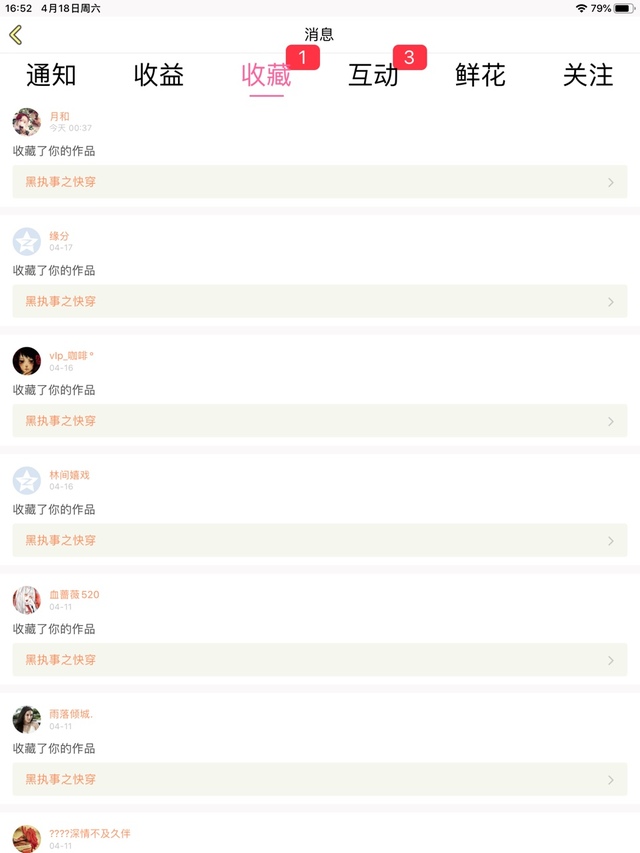
Task: Open vip_咖啡's avatar picture
Action: [27, 361]
